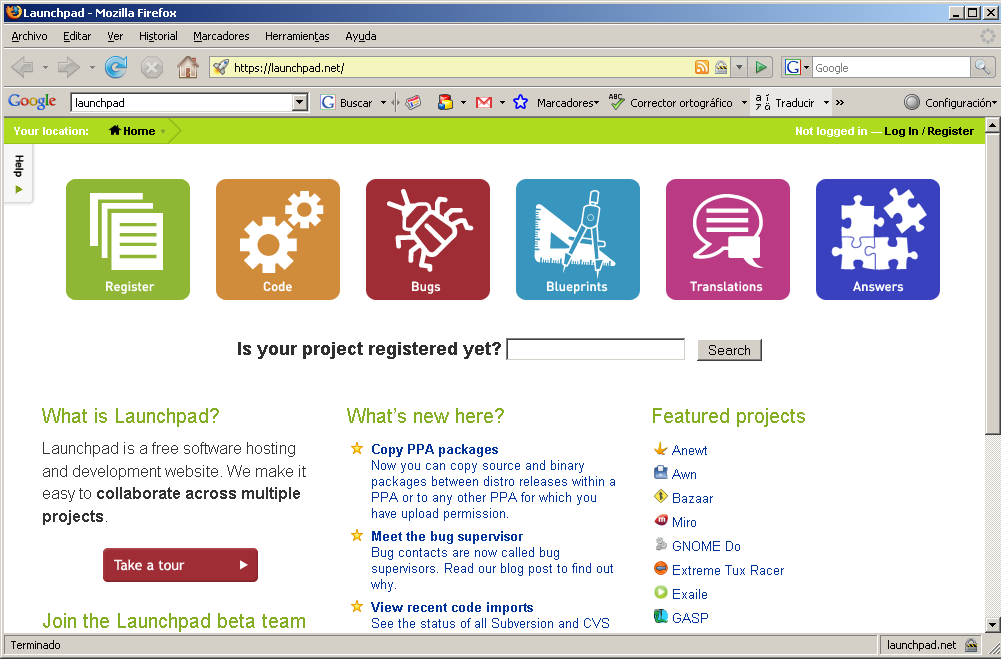The image size is (1001, 659).
Task: Open the Translations section tile
Action: pyautogui.click(x=728, y=239)
